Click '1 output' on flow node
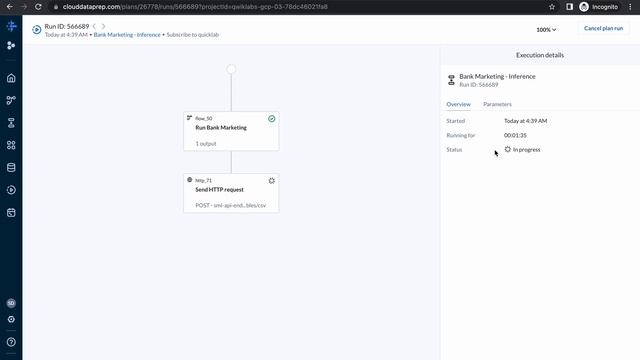Screen dimensions: 640x360 (206, 144)
